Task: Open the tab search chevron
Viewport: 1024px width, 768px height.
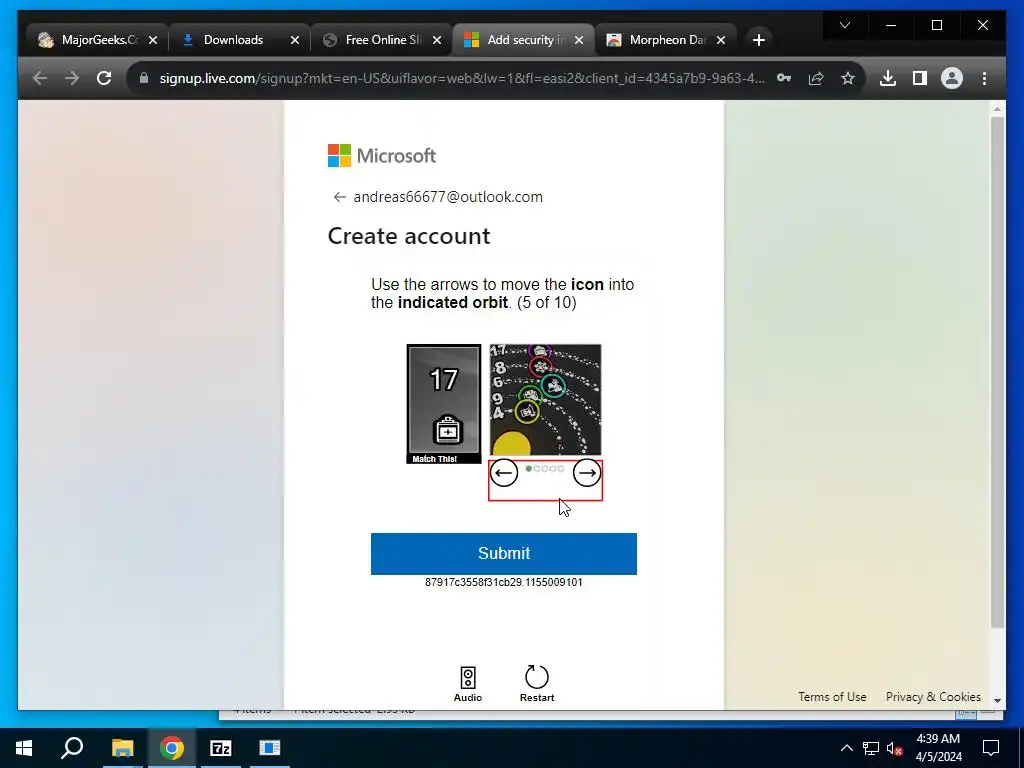Action: pos(845,25)
